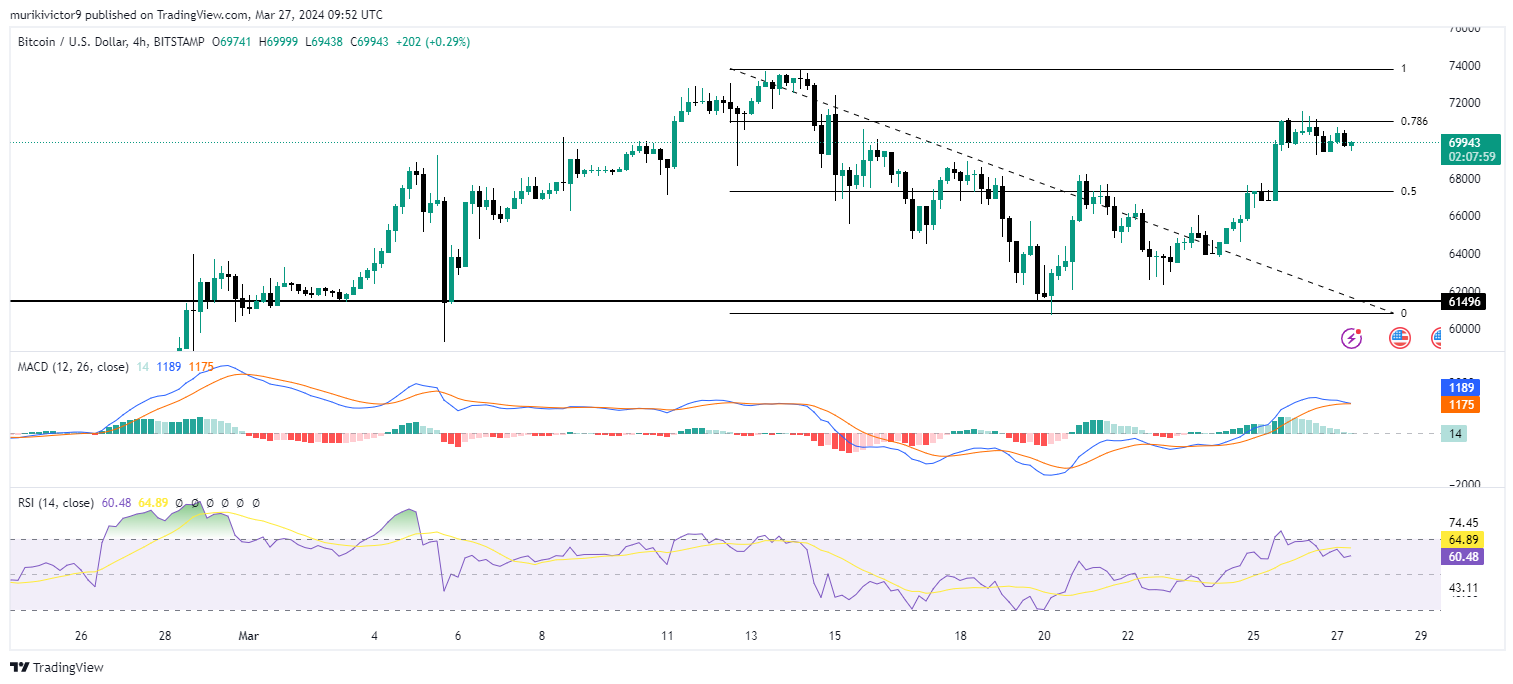The height and width of the screenshot is (684, 1513).
Task: Click the TradingView logo at bottom left
Action: (57, 667)
